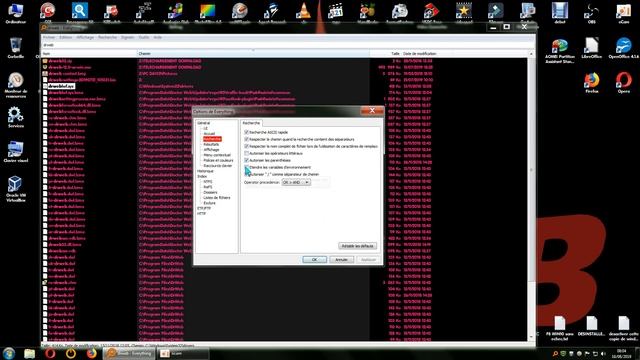The image size is (640, 360).
Task: Open the Corbeille recycle bin icon
Action: [16, 48]
